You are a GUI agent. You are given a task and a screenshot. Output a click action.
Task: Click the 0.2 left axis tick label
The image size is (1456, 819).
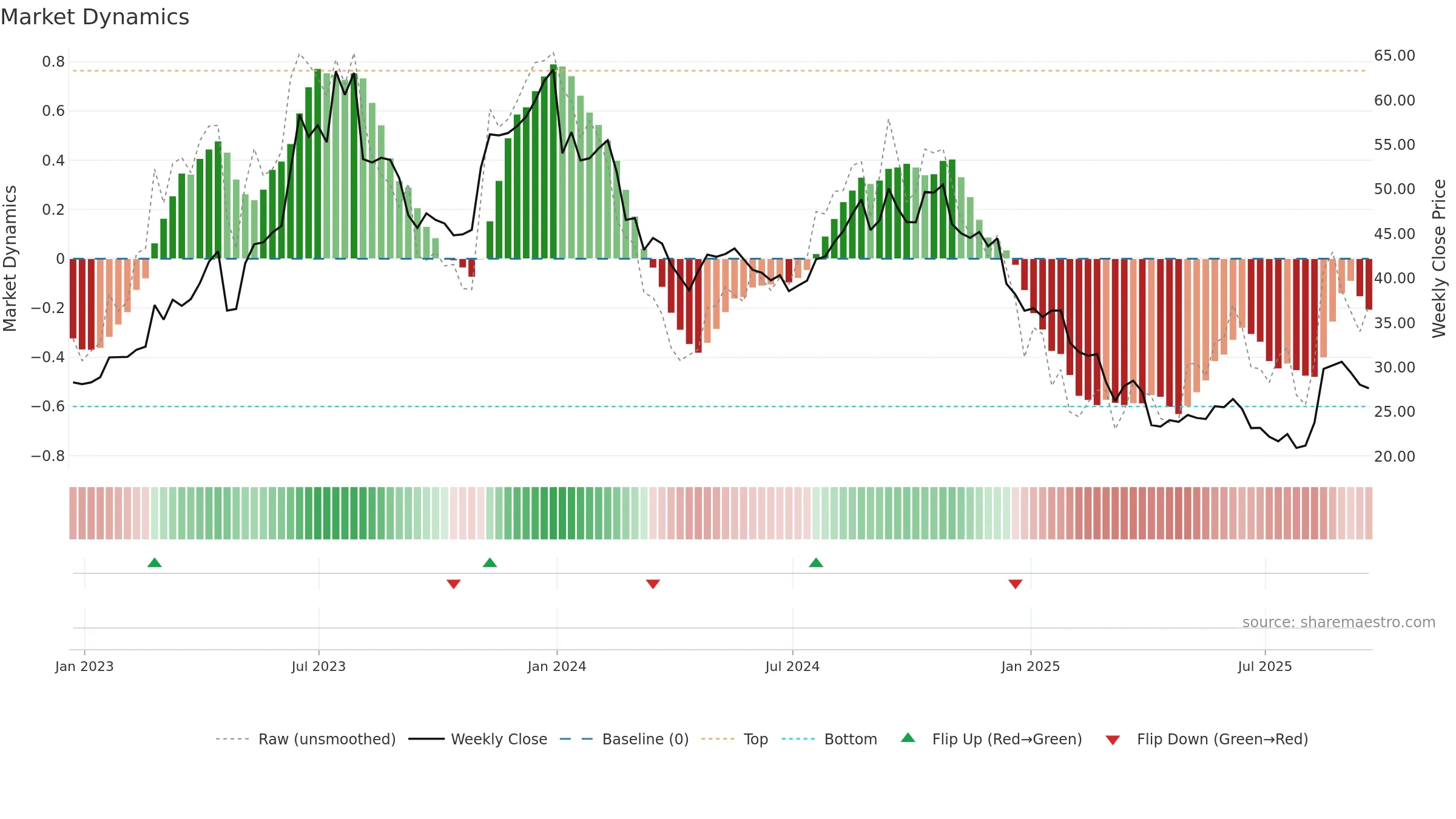(53, 209)
